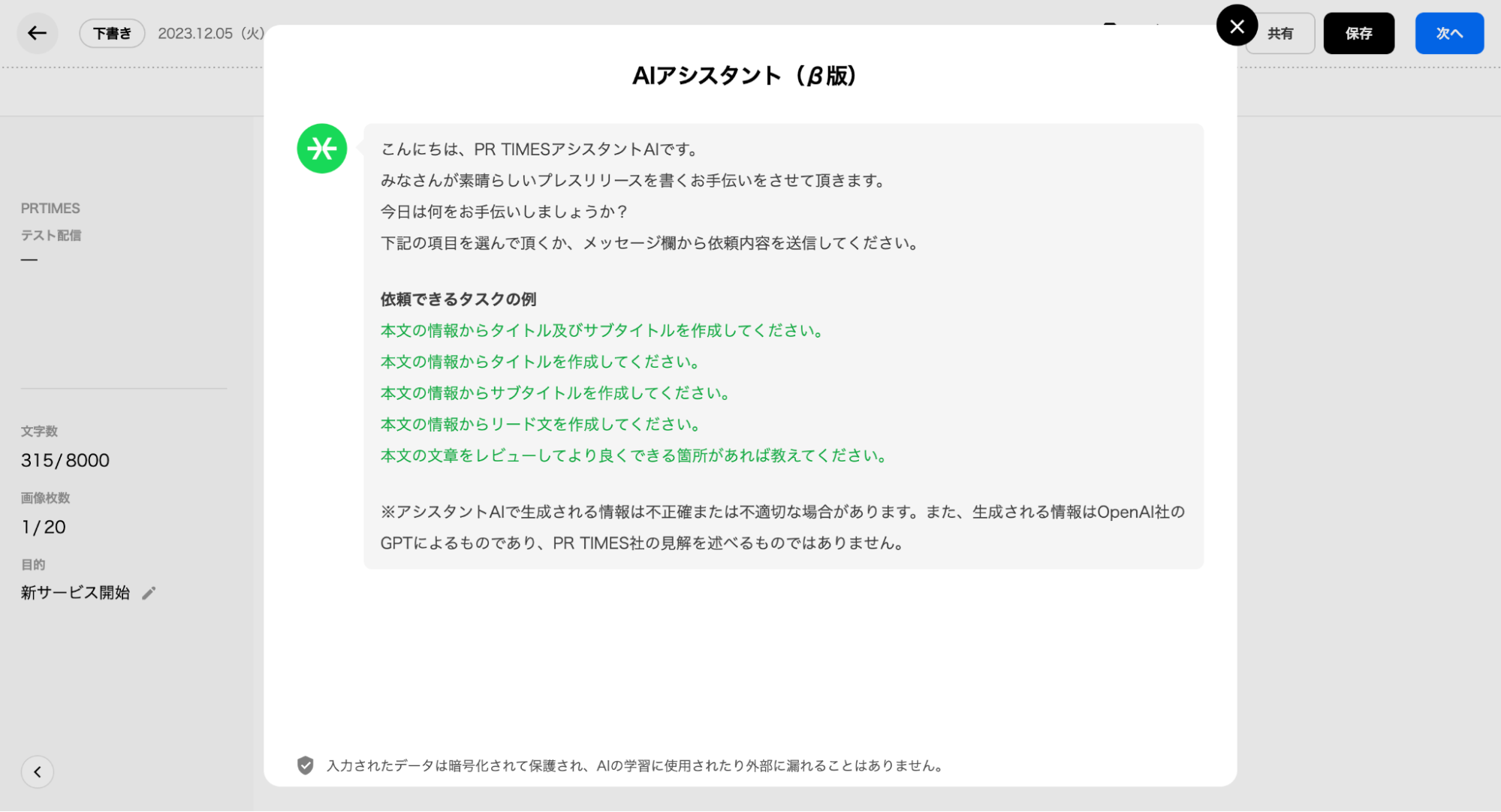1501x812 pixels.
Task: Choose the subtitle-only creation task link
Action: (x=555, y=393)
